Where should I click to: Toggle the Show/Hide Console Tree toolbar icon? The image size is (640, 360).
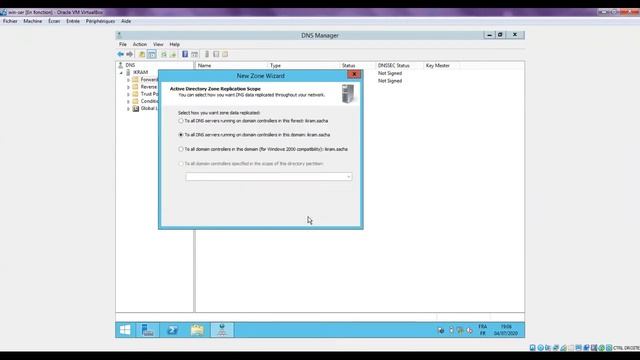click(151, 54)
